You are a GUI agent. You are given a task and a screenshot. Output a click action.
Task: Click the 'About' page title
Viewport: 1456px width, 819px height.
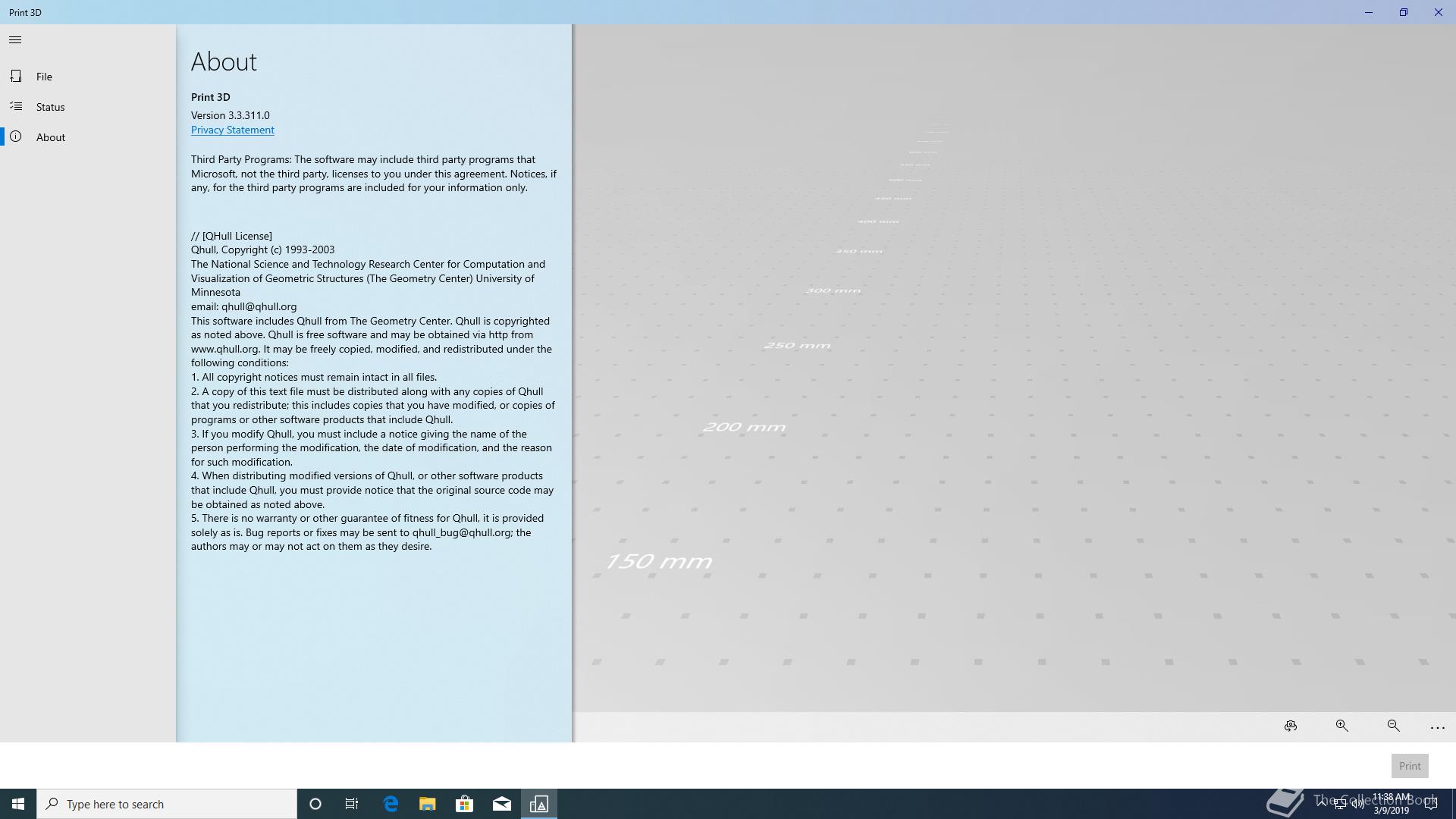[224, 61]
